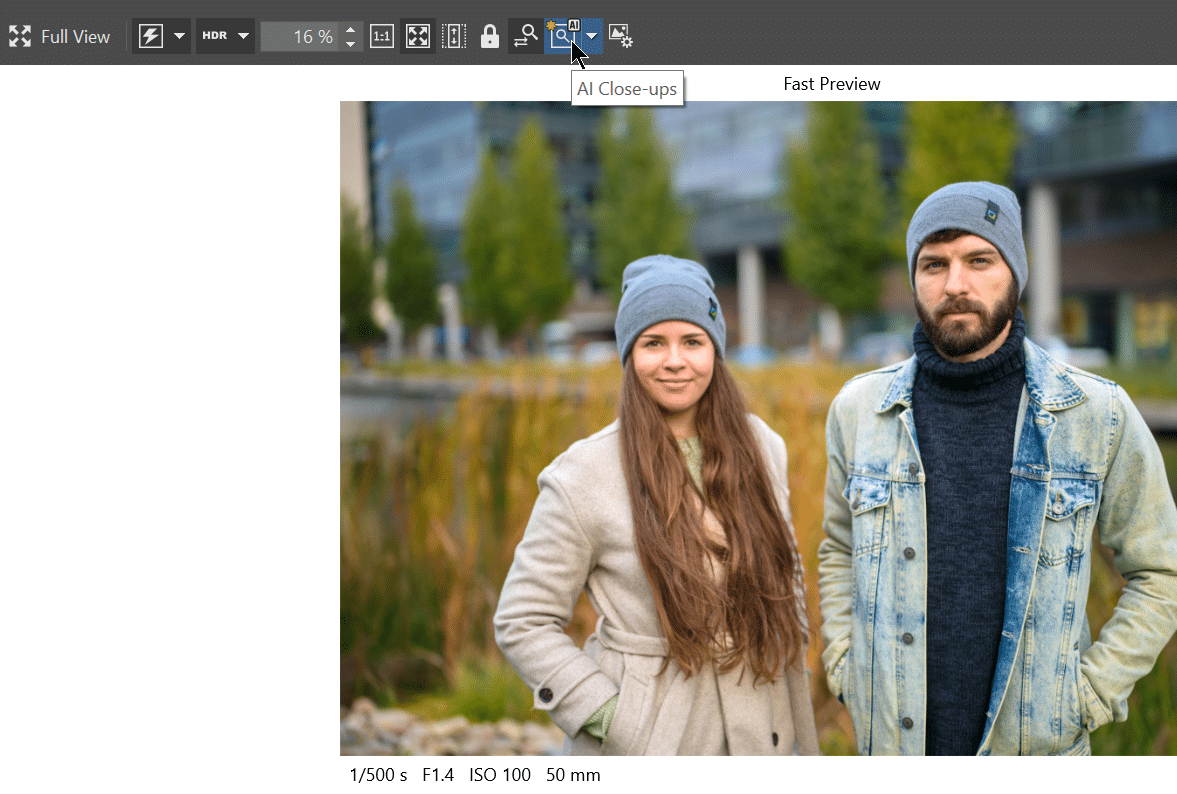This screenshot has height=794, width=1177.
Task: Select the fit-to-screen zoom icon
Action: tap(418, 37)
